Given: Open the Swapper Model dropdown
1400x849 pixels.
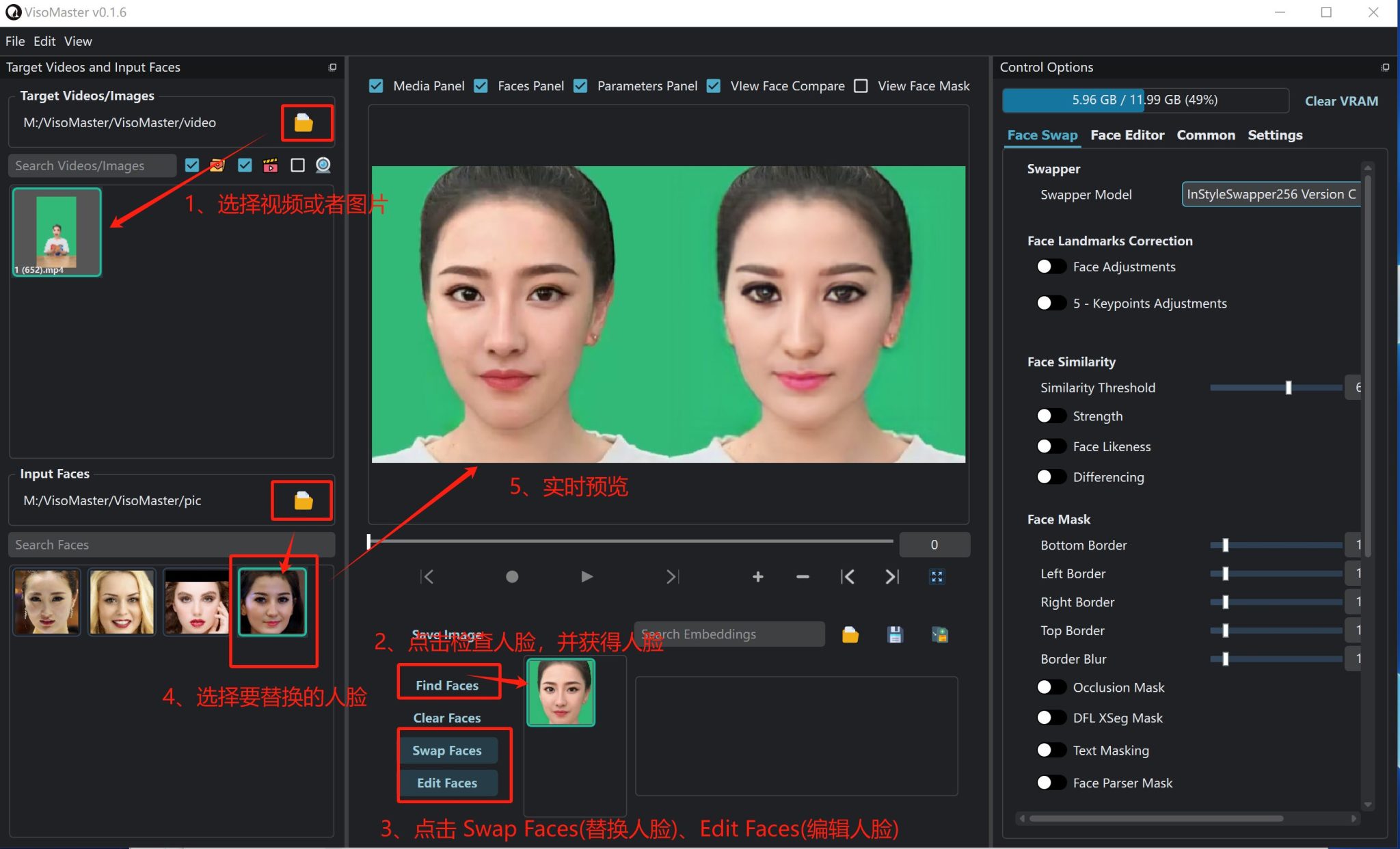Looking at the screenshot, I should click(1270, 194).
